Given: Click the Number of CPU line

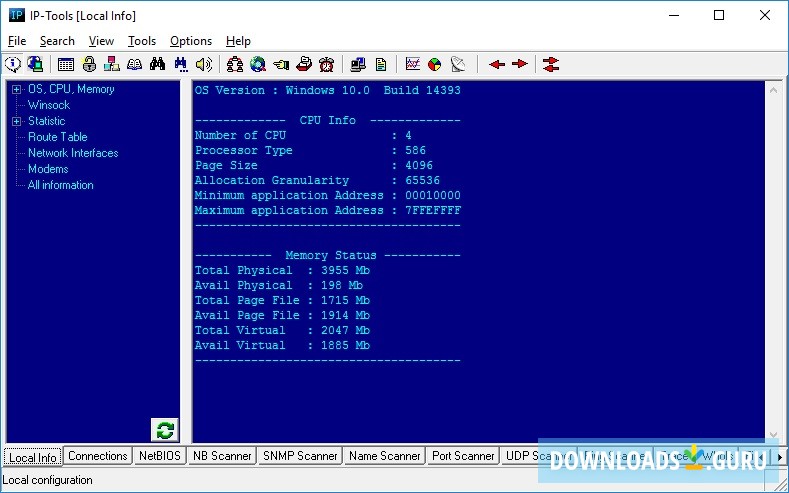Looking at the screenshot, I should pos(303,135).
